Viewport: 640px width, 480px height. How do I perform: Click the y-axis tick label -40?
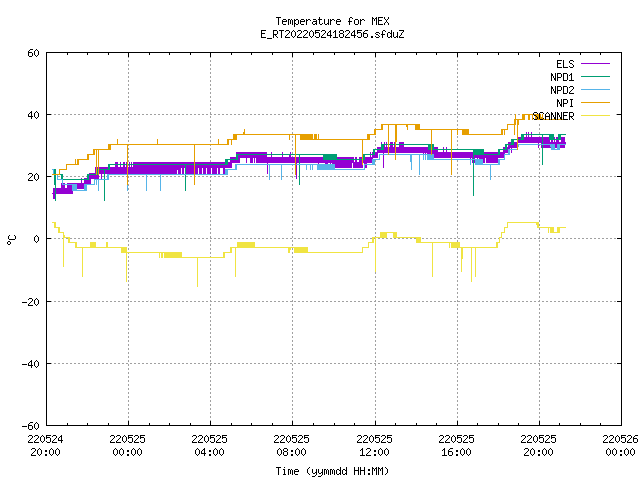click(x=31, y=364)
